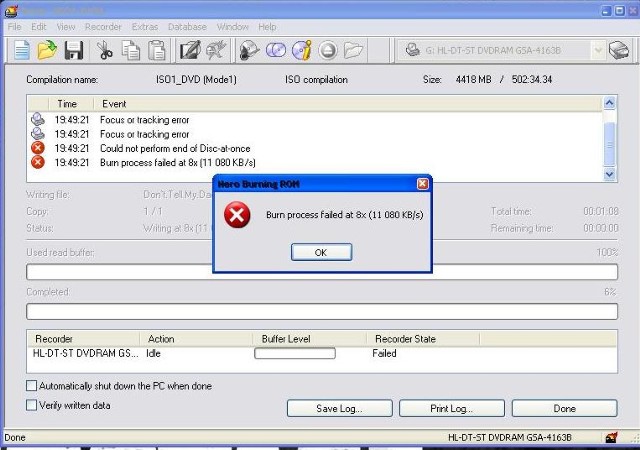The height and width of the screenshot is (450, 640).
Task: Click the Paste clipboard icon
Action: (x=157, y=51)
